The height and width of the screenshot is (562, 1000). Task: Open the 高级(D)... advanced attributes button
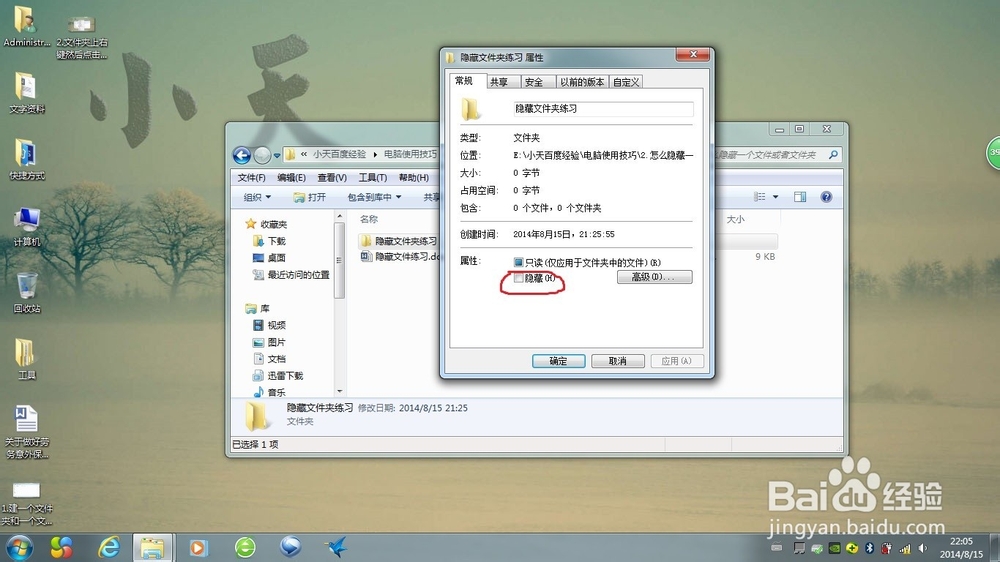654,277
